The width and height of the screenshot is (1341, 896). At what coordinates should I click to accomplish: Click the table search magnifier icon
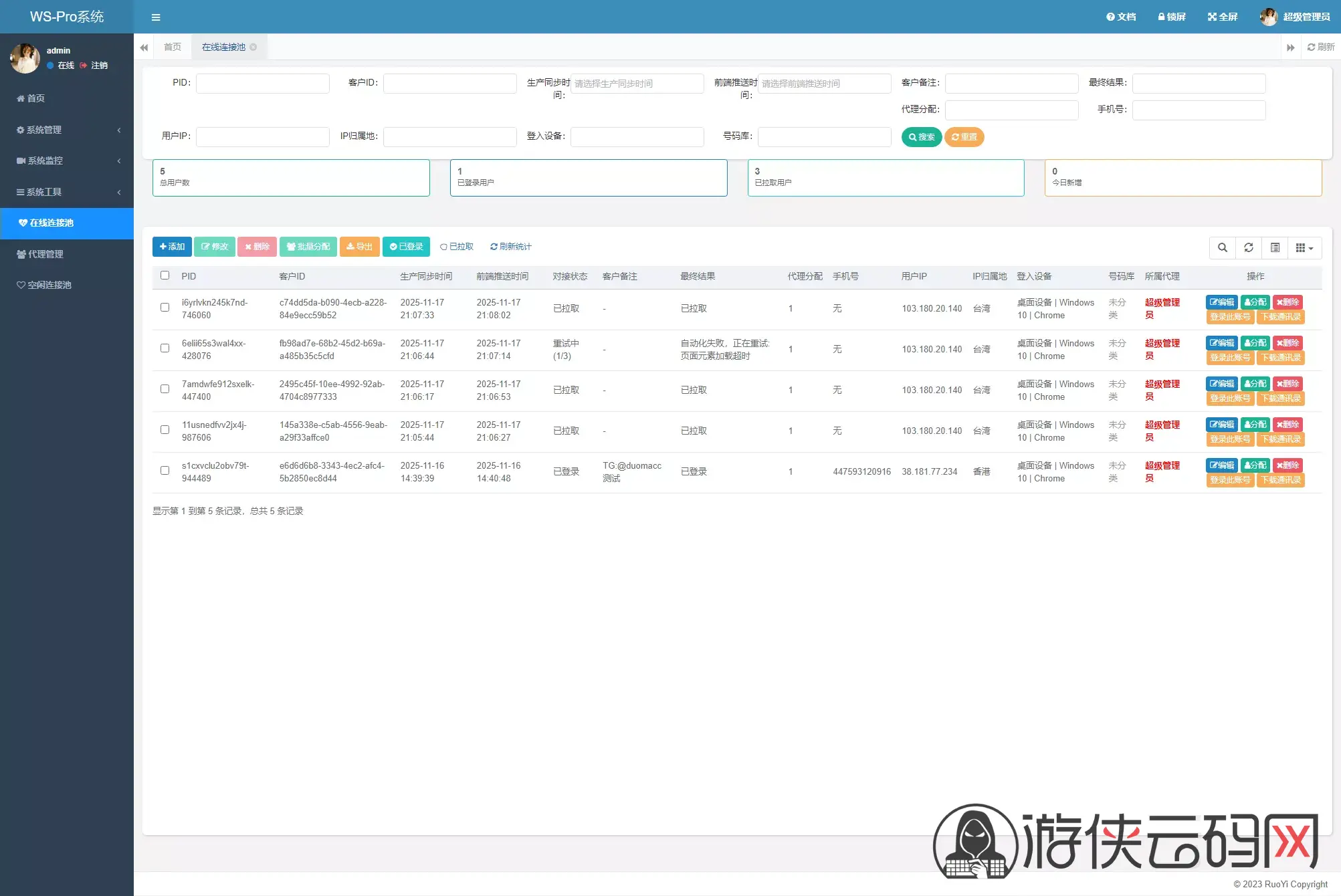point(1222,248)
